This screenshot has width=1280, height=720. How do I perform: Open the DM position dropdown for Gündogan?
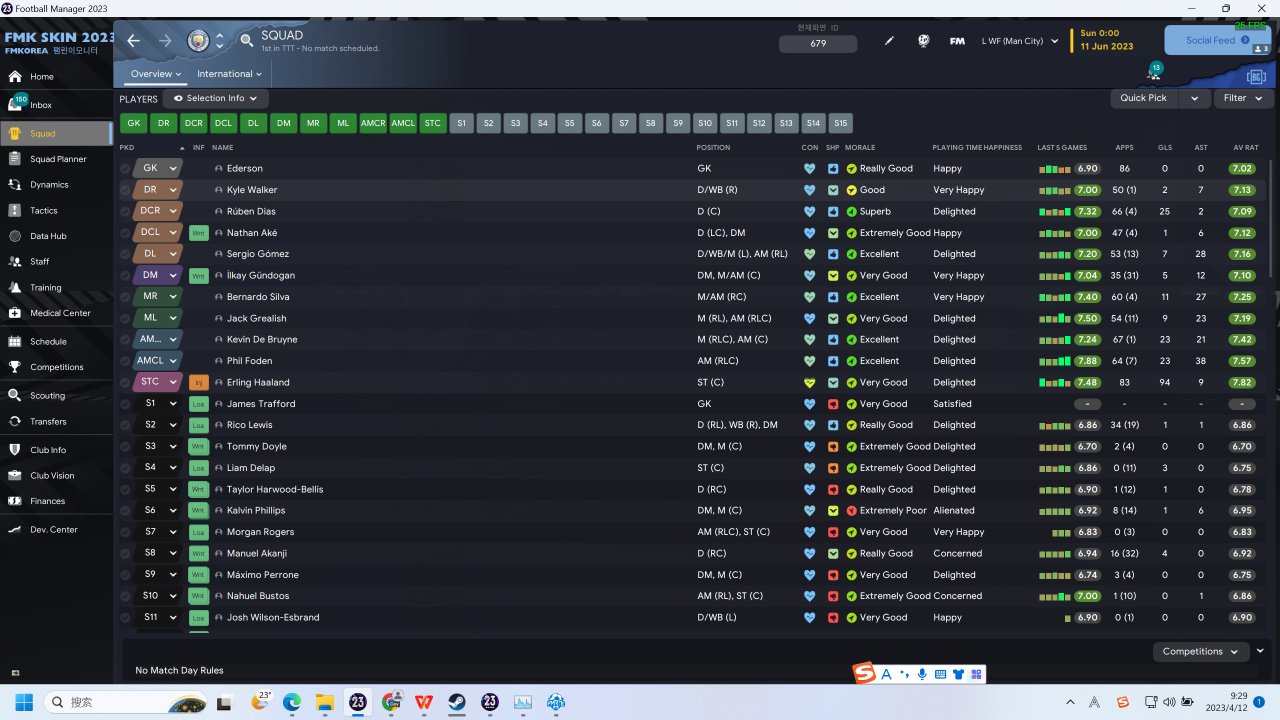click(x=173, y=276)
